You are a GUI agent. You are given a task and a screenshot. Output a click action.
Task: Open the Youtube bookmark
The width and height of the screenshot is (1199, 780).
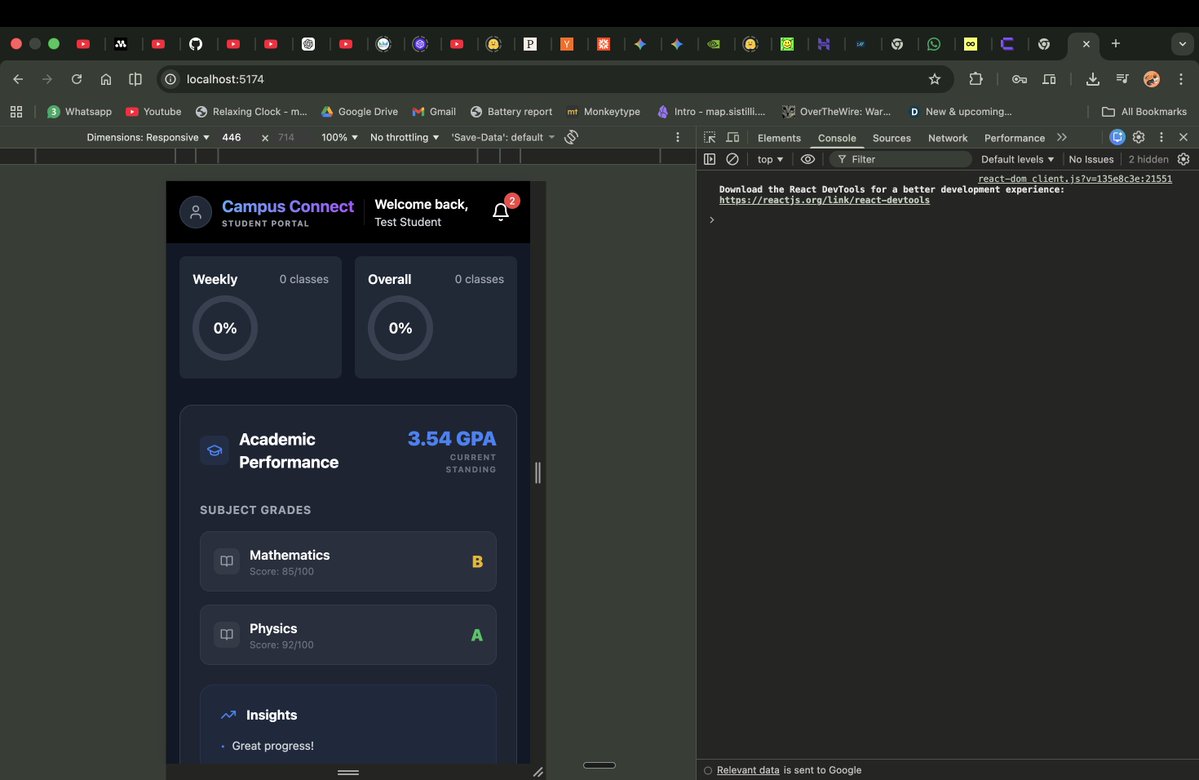click(154, 112)
